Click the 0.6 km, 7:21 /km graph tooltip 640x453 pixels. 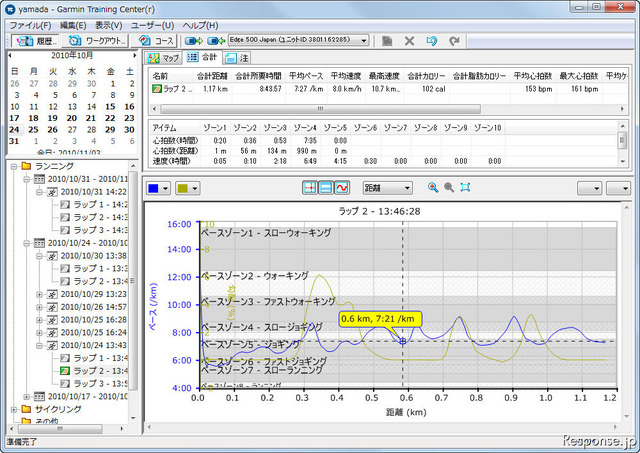[380, 319]
